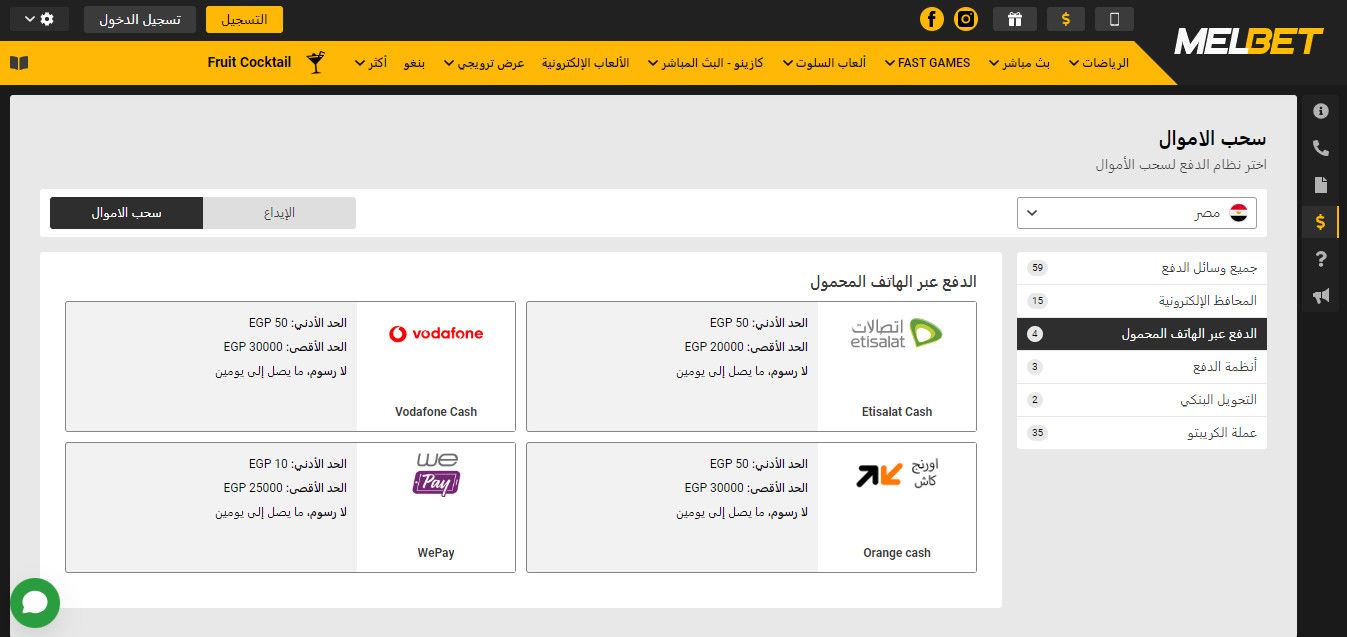The width and height of the screenshot is (1347, 637).
Task: Click the dollar payment icon in the top bar
Action: pos(1065,19)
